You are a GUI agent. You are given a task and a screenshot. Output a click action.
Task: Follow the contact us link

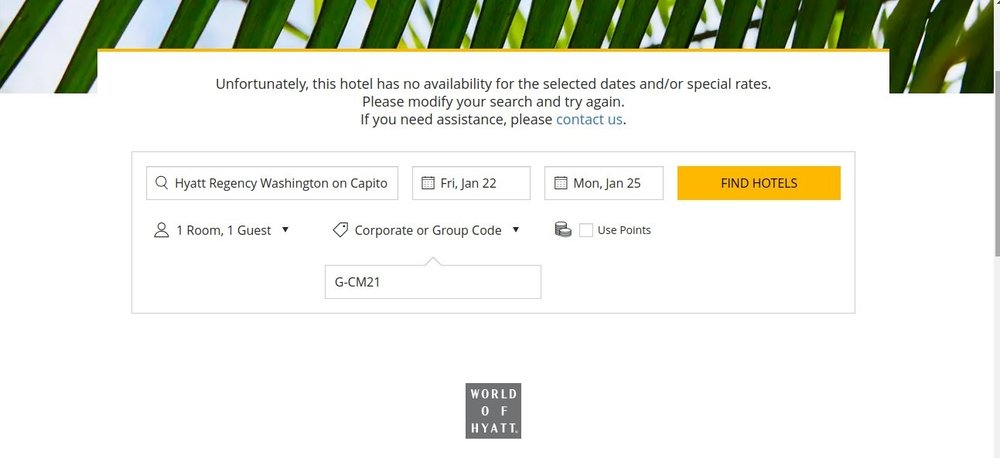pos(589,119)
